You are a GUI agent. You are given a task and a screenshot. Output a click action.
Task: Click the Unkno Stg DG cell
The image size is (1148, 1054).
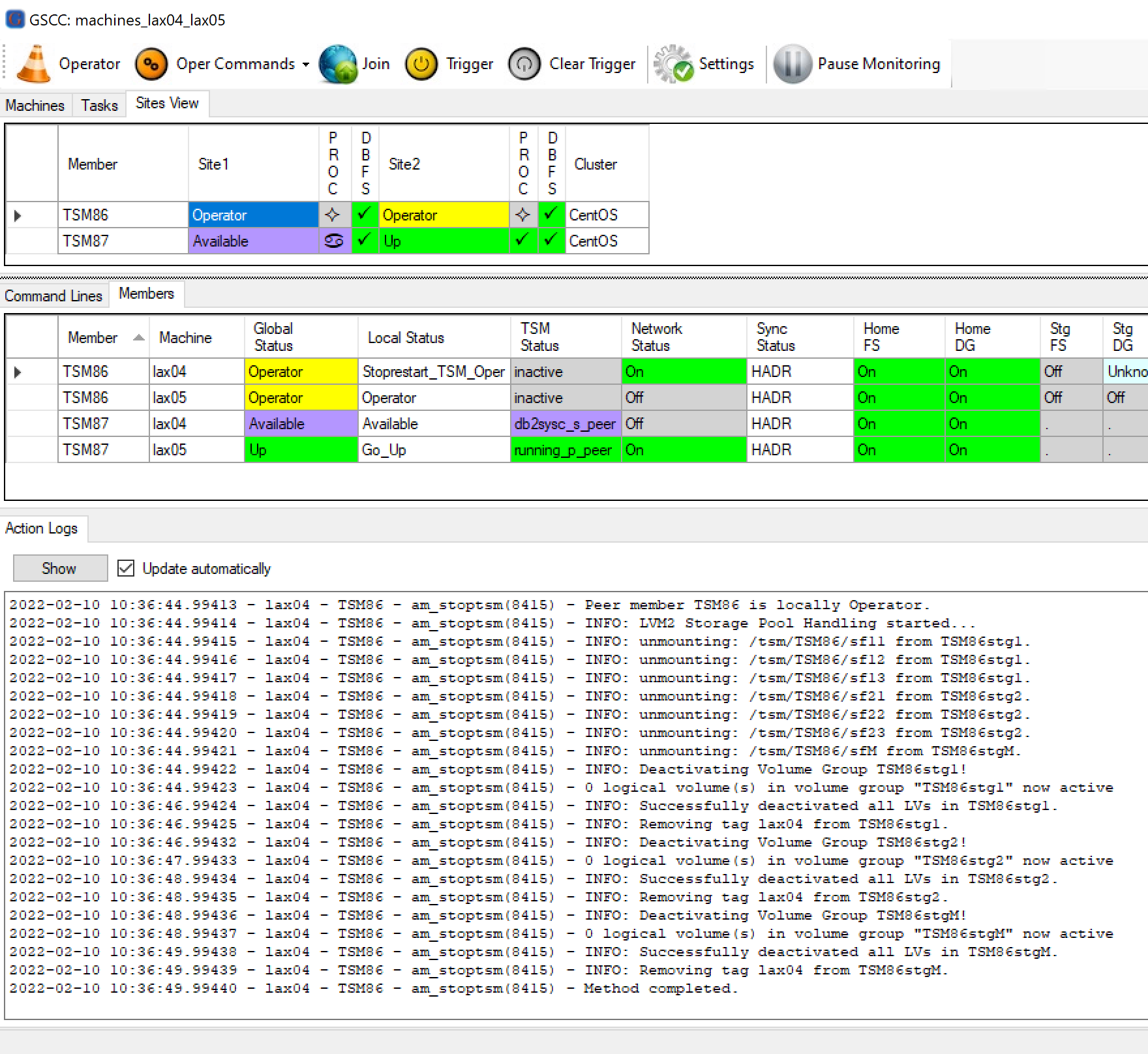tap(1126, 371)
